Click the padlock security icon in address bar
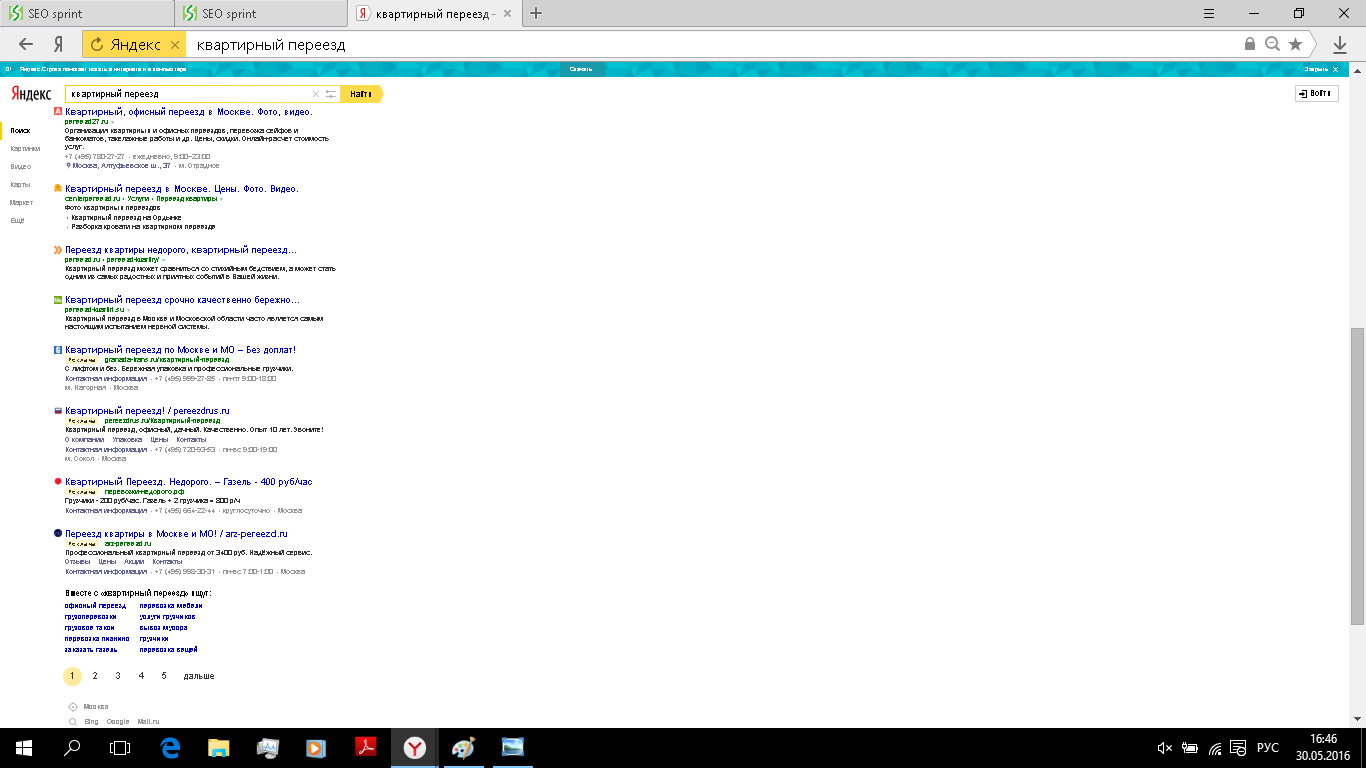 [1250, 44]
